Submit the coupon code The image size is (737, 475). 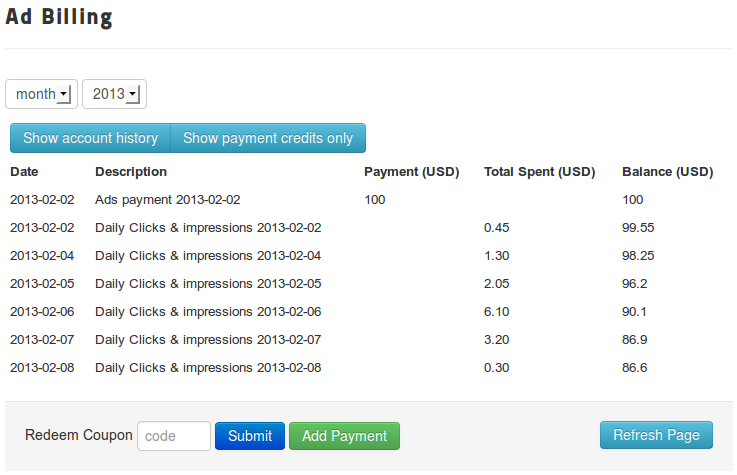pos(249,436)
